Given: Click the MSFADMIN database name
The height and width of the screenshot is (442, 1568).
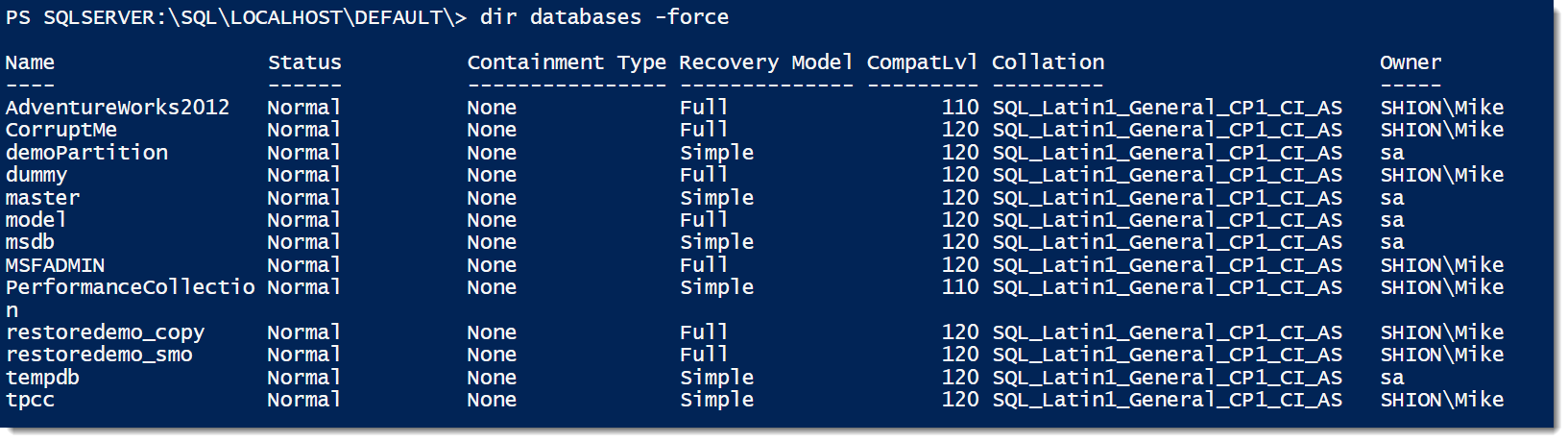Looking at the screenshot, I should point(55,265).
